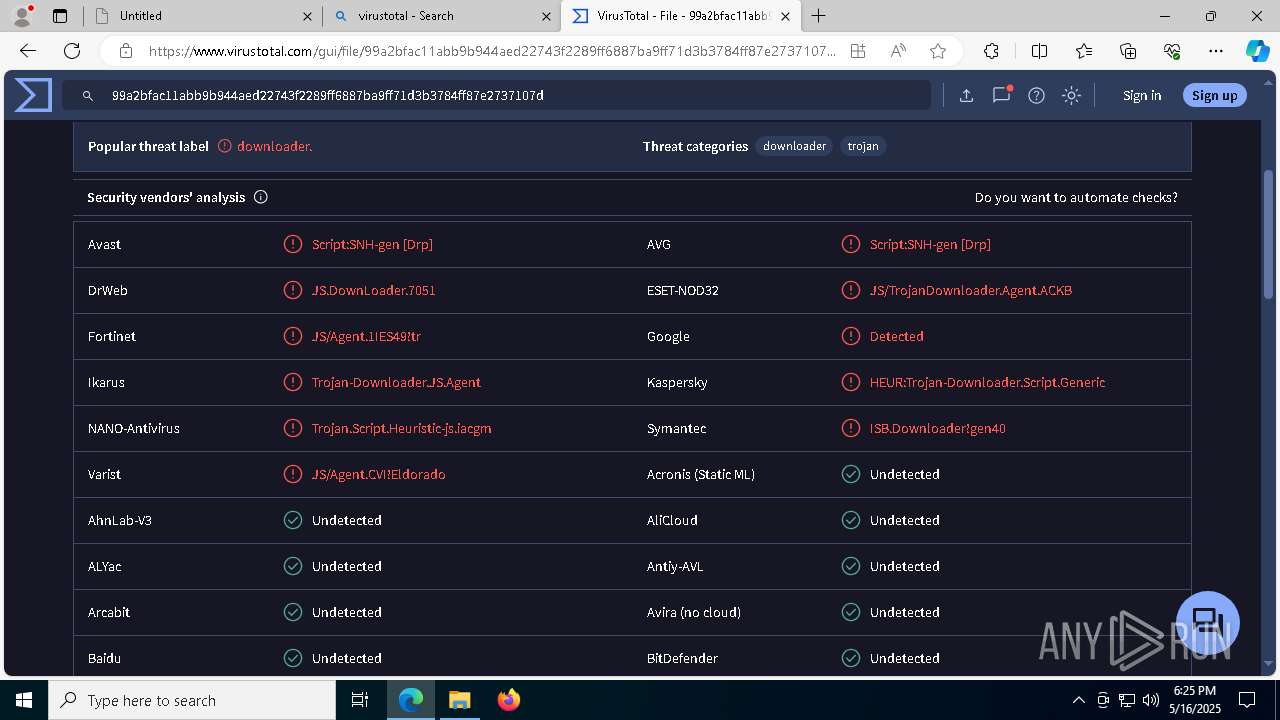Open the floating chat widget button

click(x=1208, y=622)
